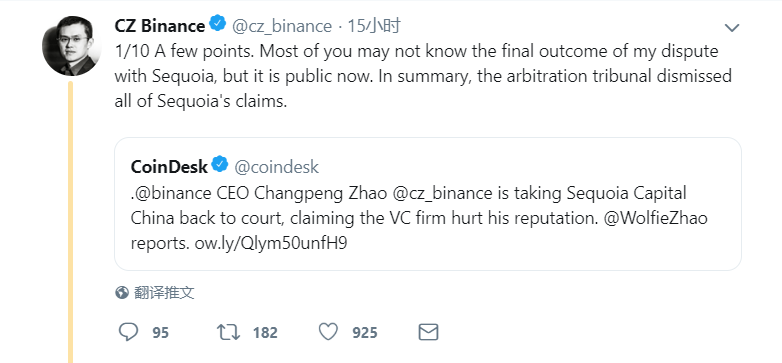Click the CZ Binance display name
The height and width of the screenshot is (363, 782).
pyautogui.click(x=160, y=26)
